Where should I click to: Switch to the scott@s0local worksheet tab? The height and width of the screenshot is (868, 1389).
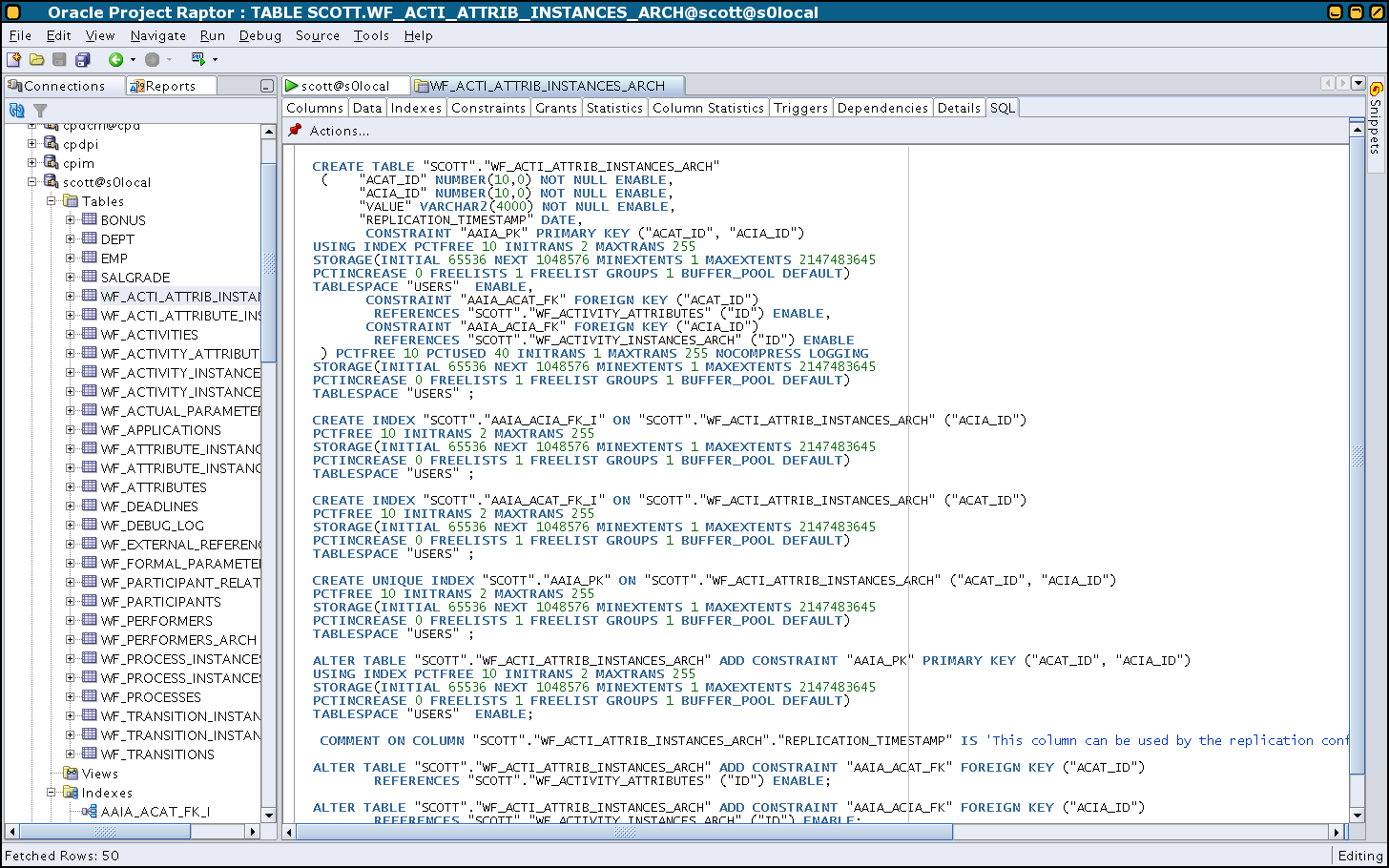pos(345,86)
